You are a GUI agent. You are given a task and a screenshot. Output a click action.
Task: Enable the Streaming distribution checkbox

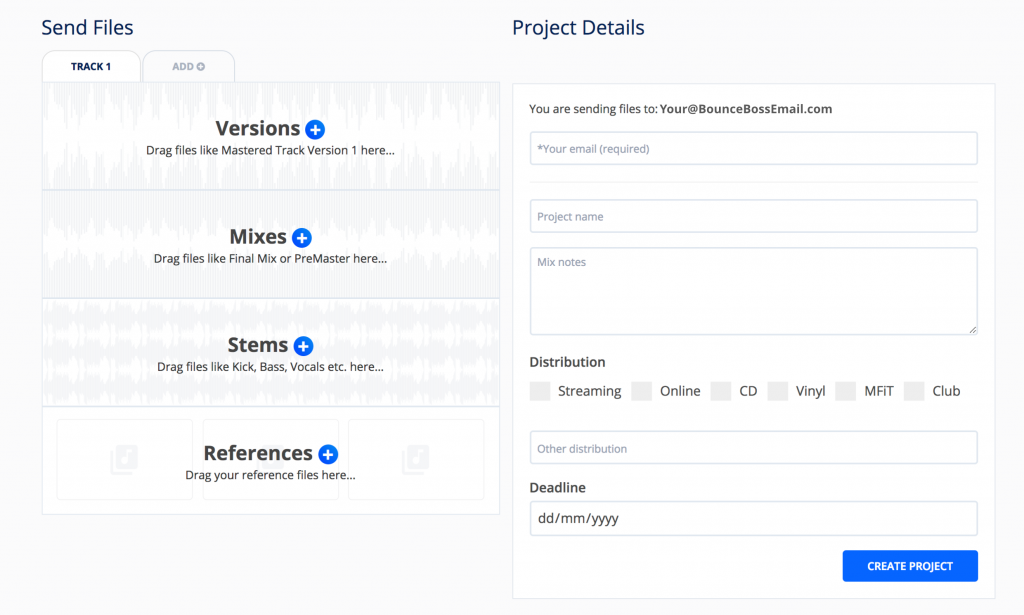click(540, 391)
